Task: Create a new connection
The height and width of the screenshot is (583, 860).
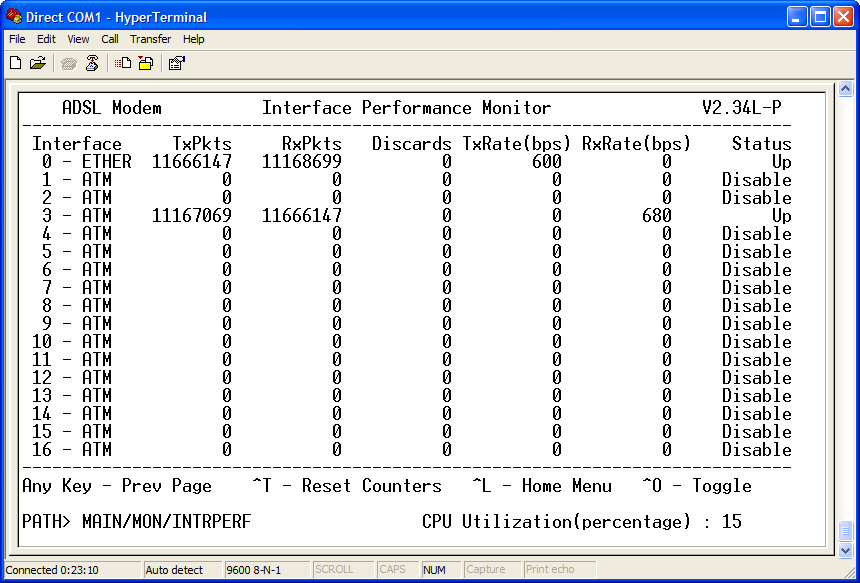Action: pyautogui.click(x=15, y=62)
